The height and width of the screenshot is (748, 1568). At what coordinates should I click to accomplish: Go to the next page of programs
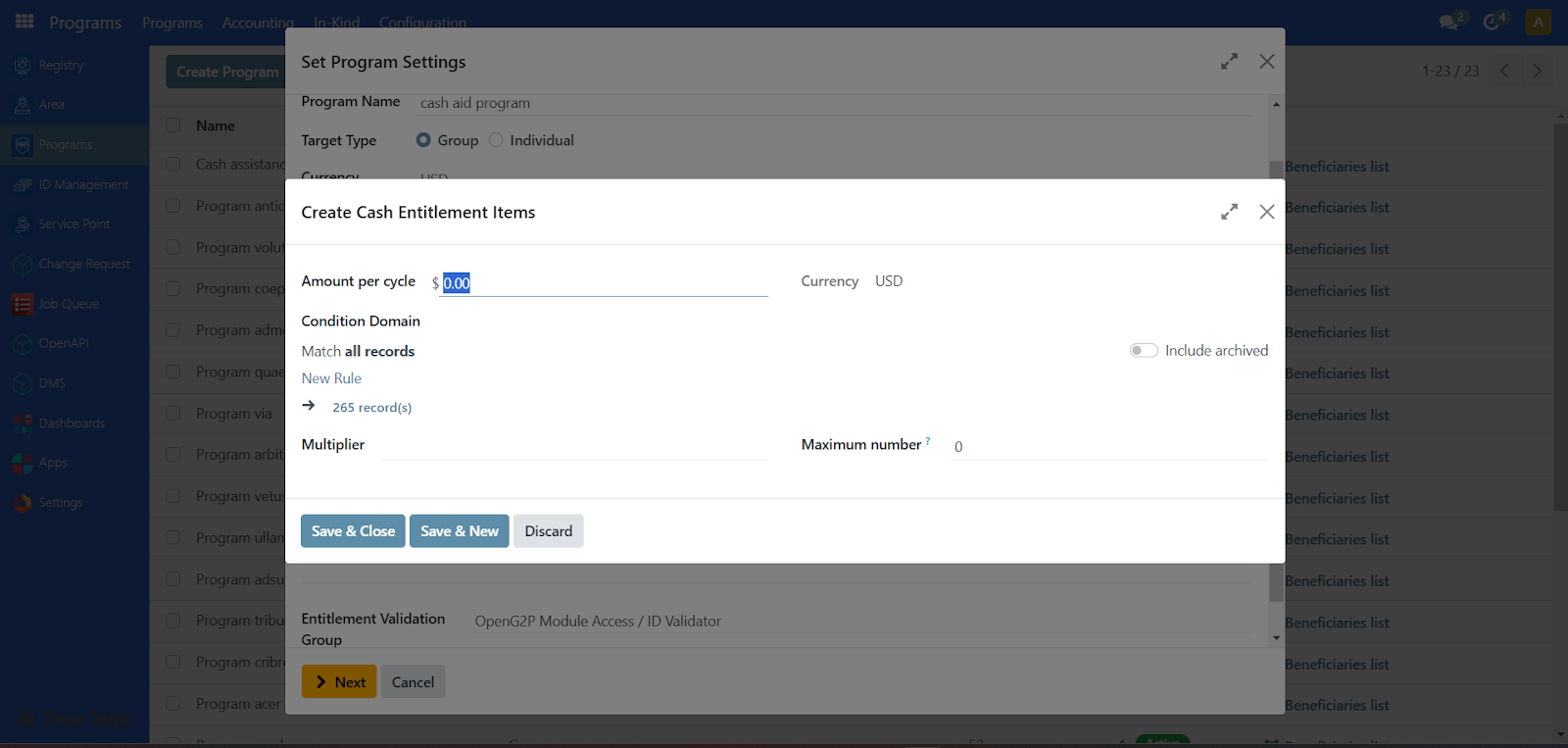(1537, 71)
